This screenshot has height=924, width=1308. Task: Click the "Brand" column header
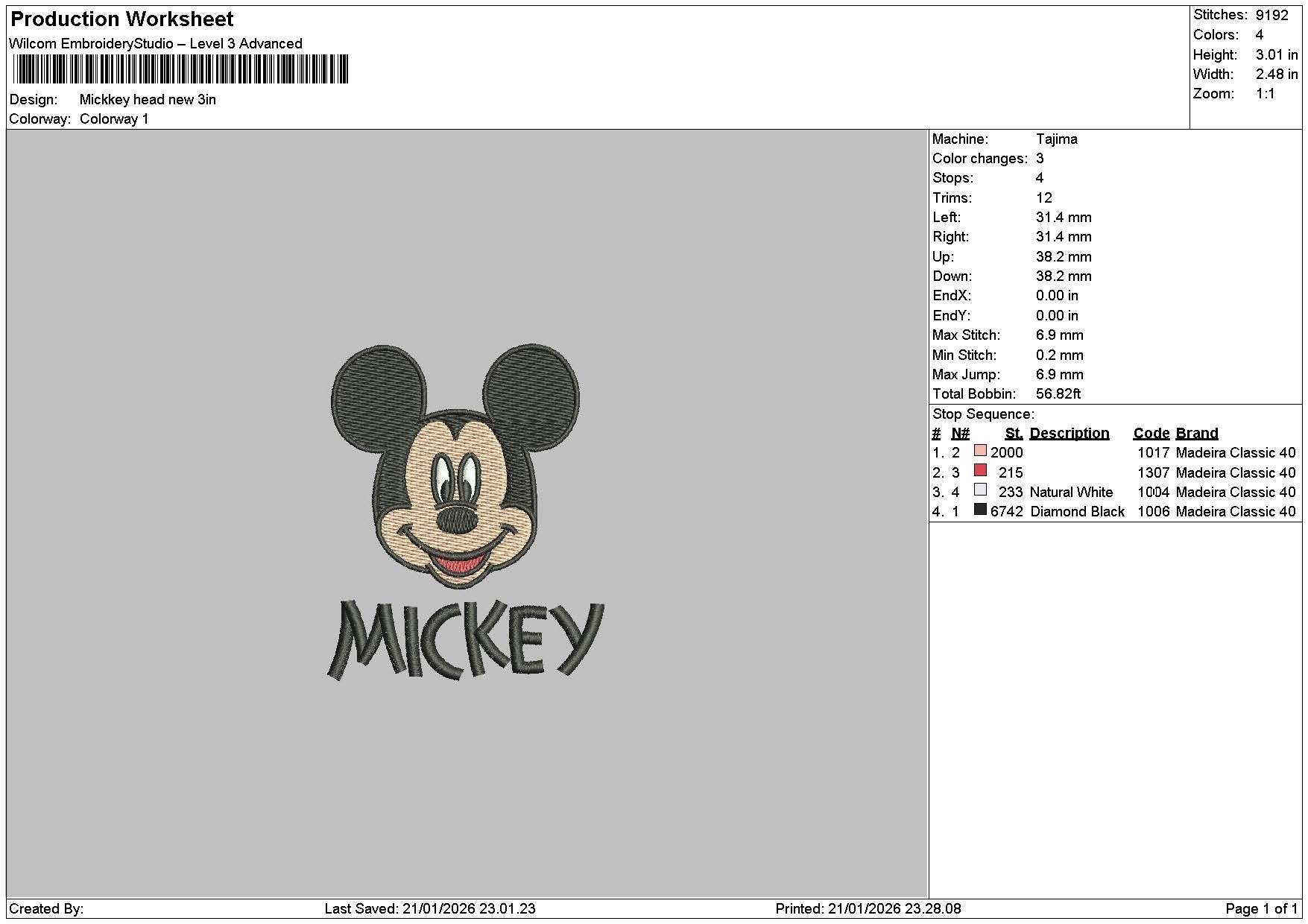1197,433
